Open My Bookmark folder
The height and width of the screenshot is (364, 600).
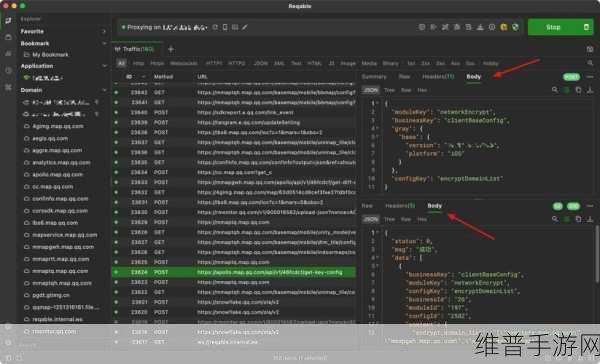pos(46,55)
